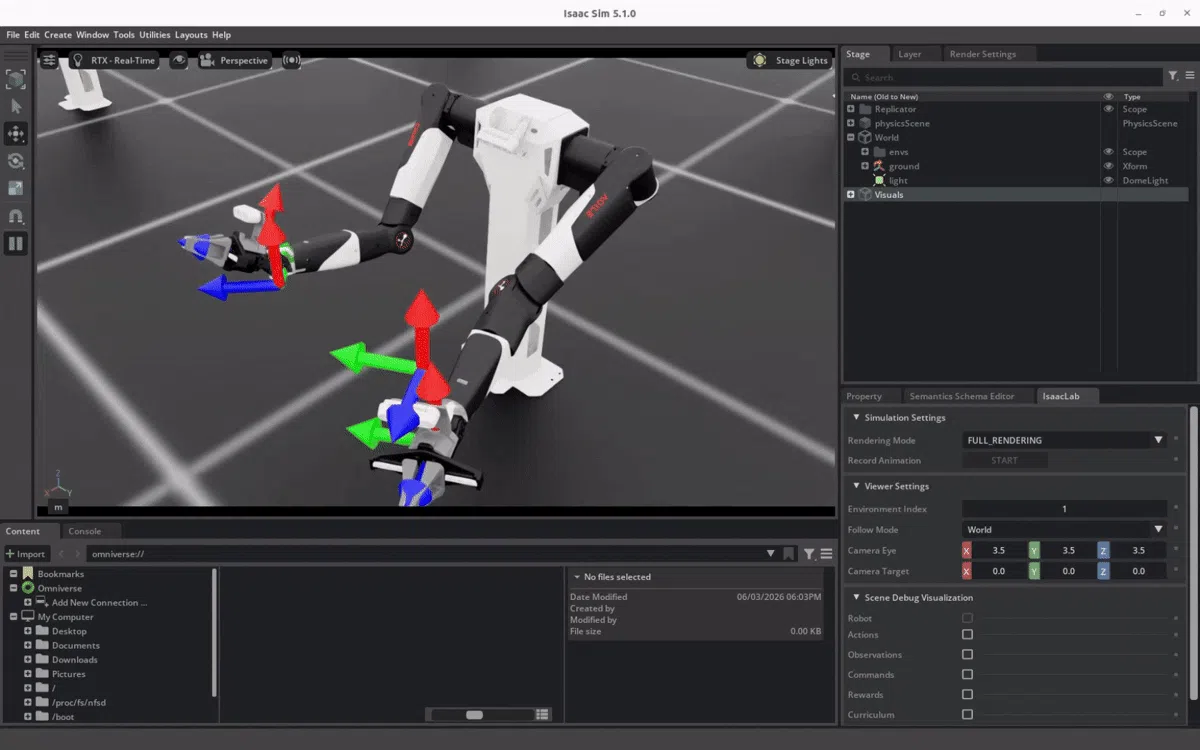The width and height of the screenshot is (1200, 750).
Task: Open the Layouts menu
Action: coord(191,35)
